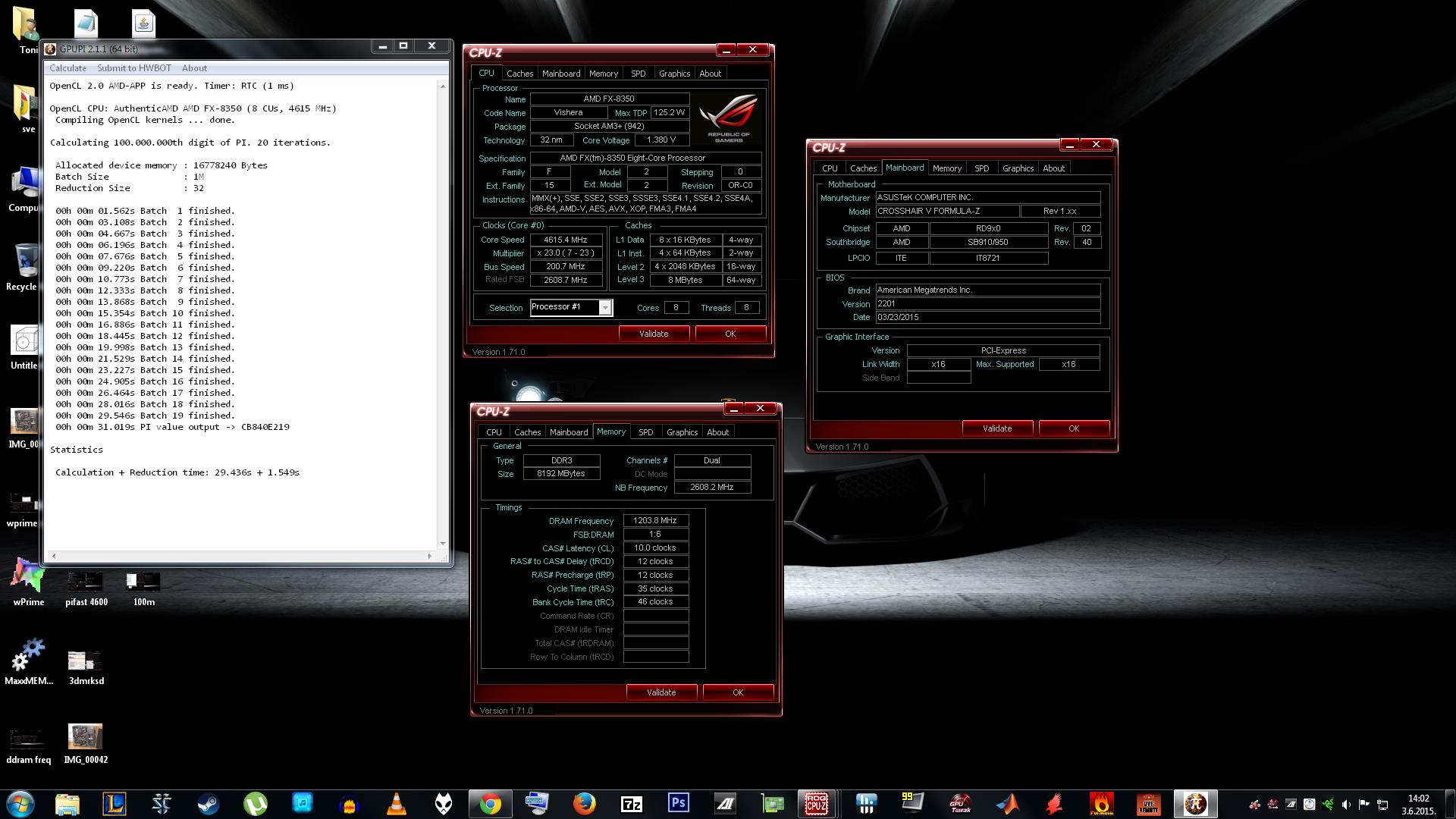Open the network connection tray icon
This screenshot has height=819, width=1456.
1382,804
